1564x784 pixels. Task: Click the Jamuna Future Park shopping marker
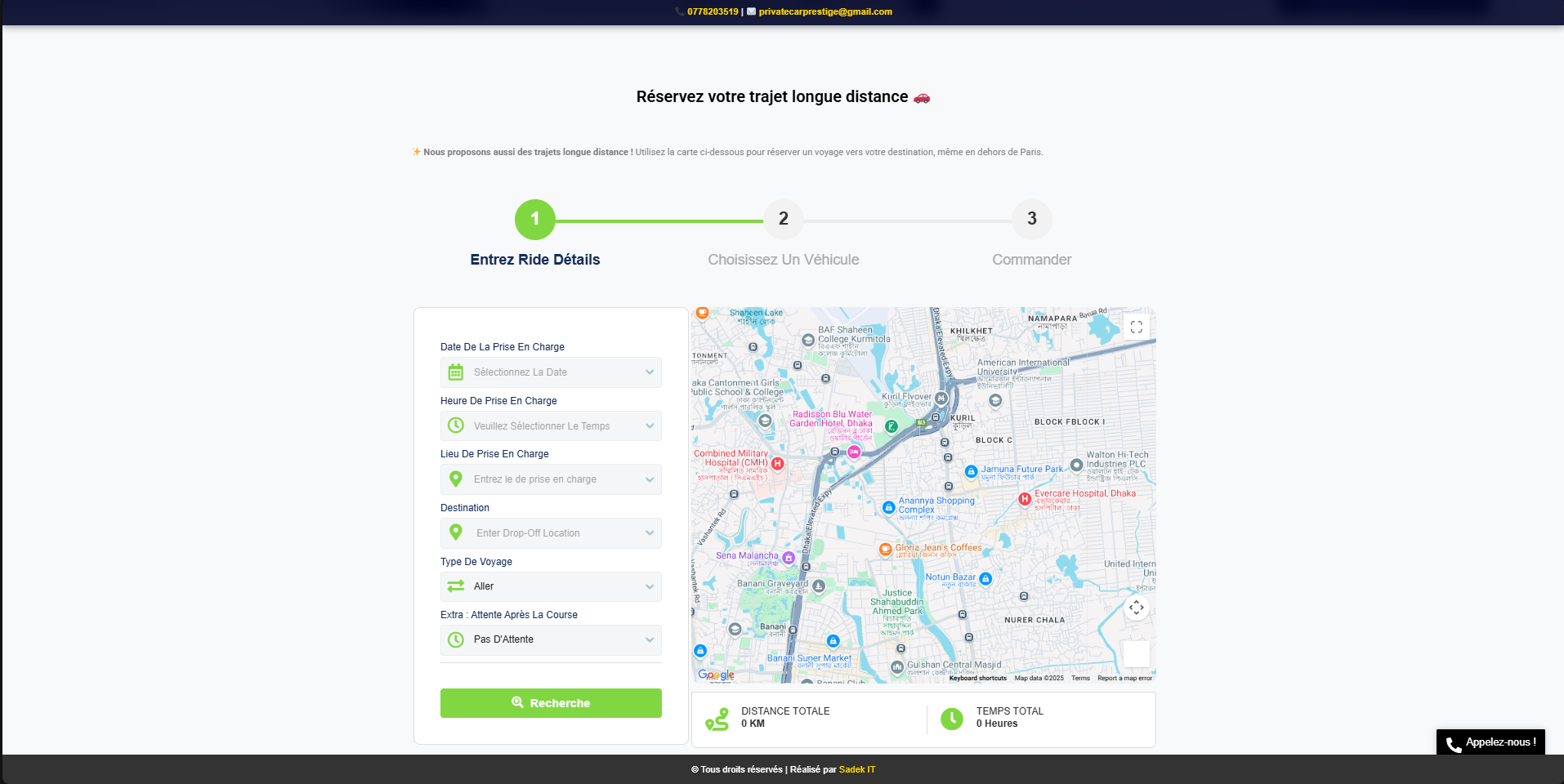tap(971, 471)
